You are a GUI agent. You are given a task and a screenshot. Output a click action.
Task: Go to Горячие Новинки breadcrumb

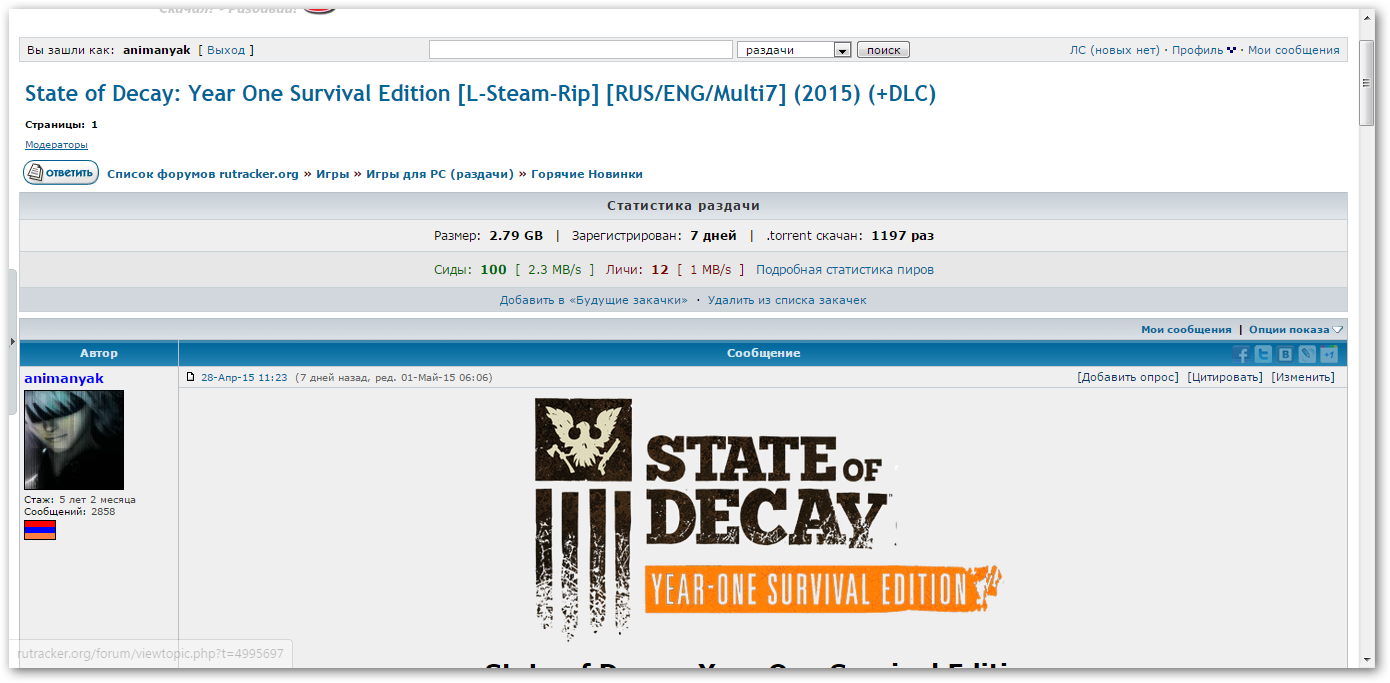point(587,174)
